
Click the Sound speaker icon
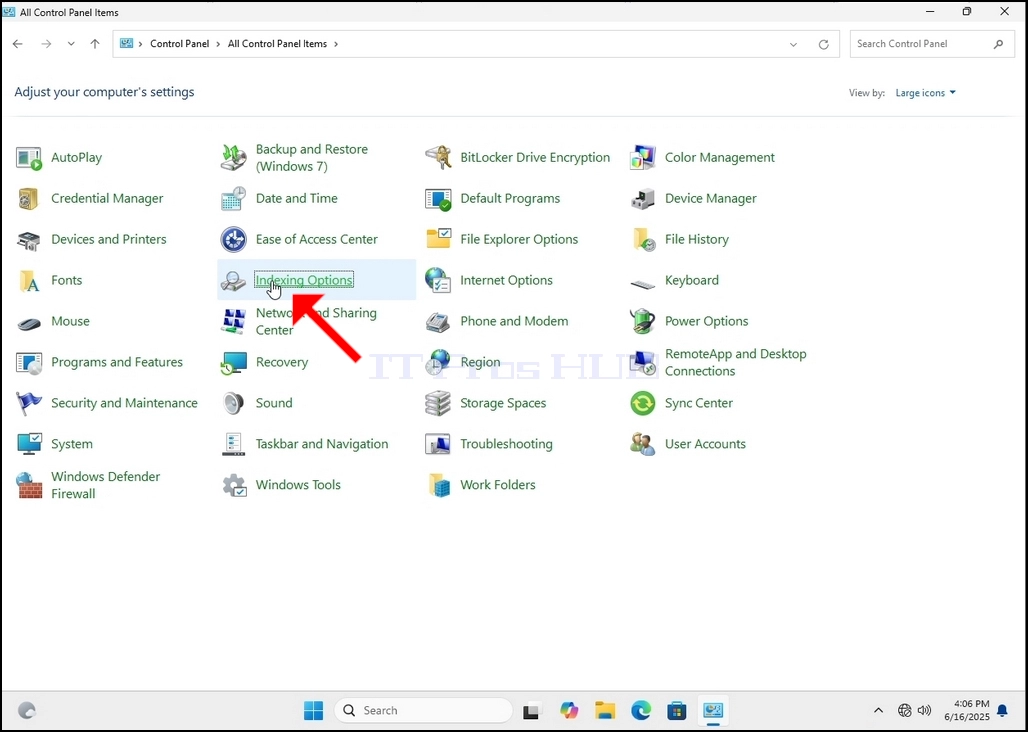(233, 404)
